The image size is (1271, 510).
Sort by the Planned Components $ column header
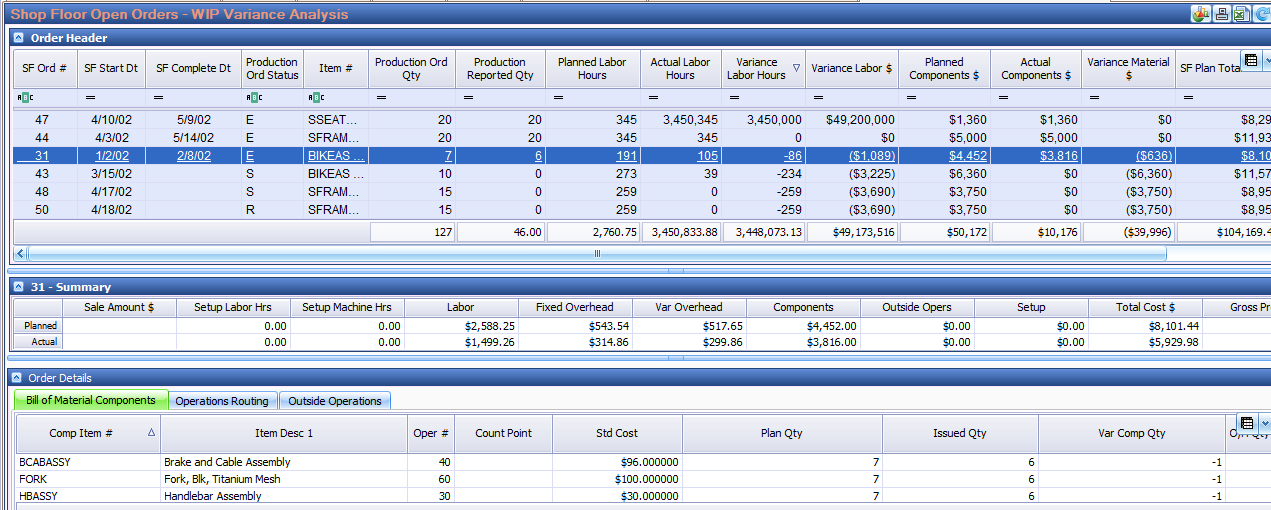(x=944, y=68)
